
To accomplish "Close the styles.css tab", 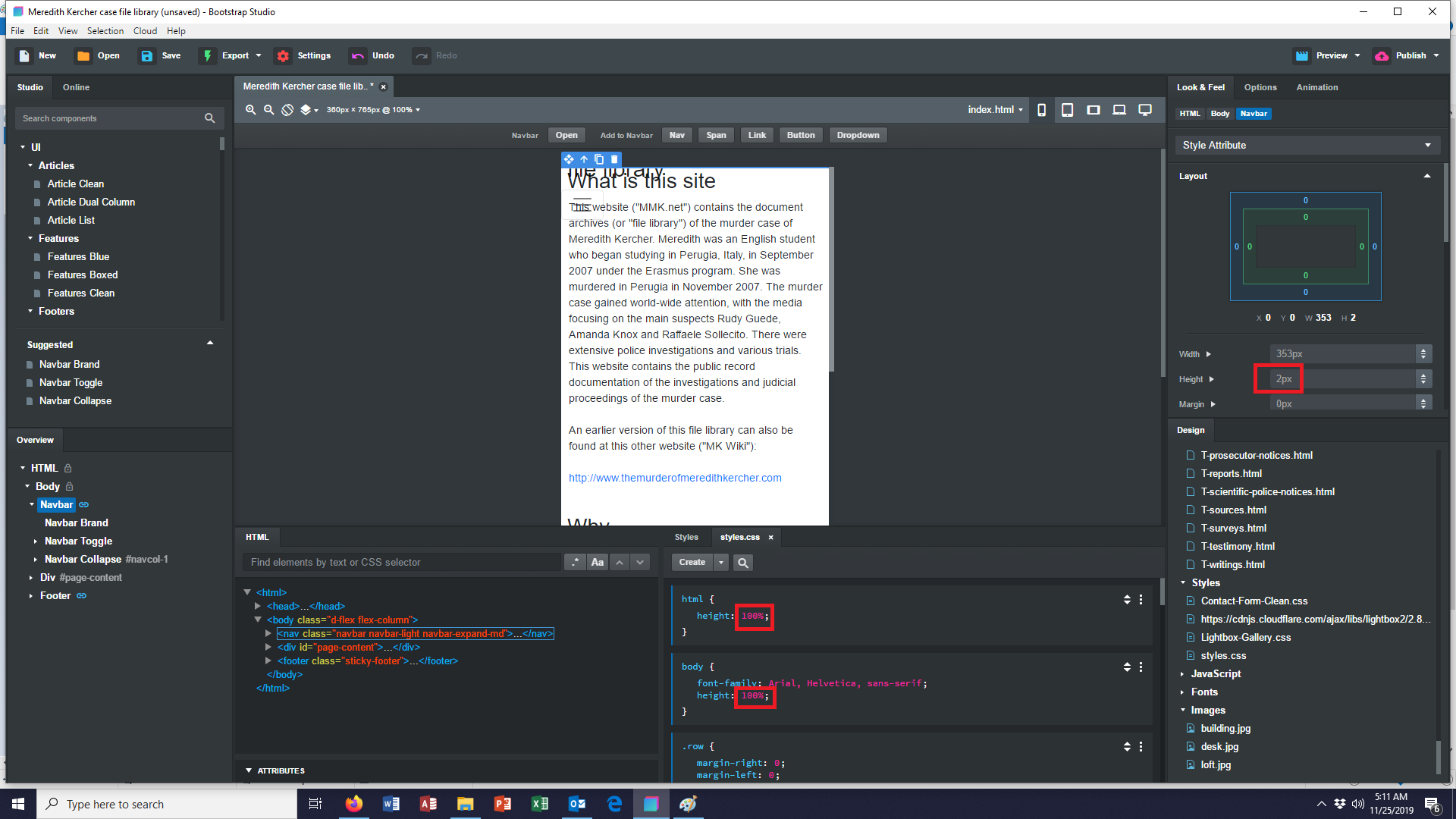I will [x=770, y=537].
